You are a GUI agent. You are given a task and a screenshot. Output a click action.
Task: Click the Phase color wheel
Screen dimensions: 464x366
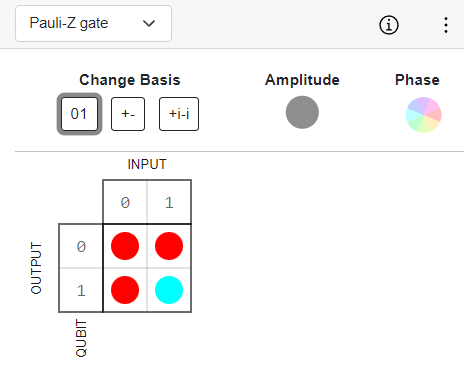pos(423,115)
